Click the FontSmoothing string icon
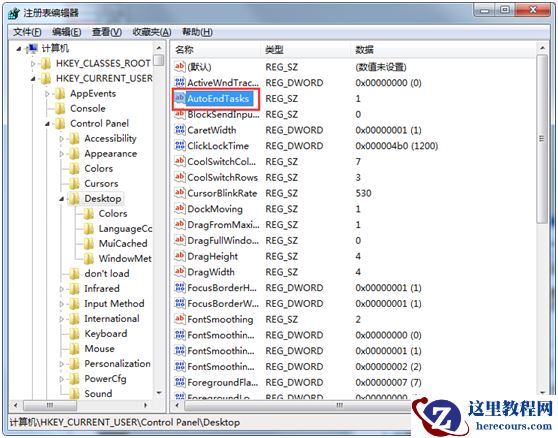The width and height of the screenshot is (558, 438). click(x=180, y=319)
